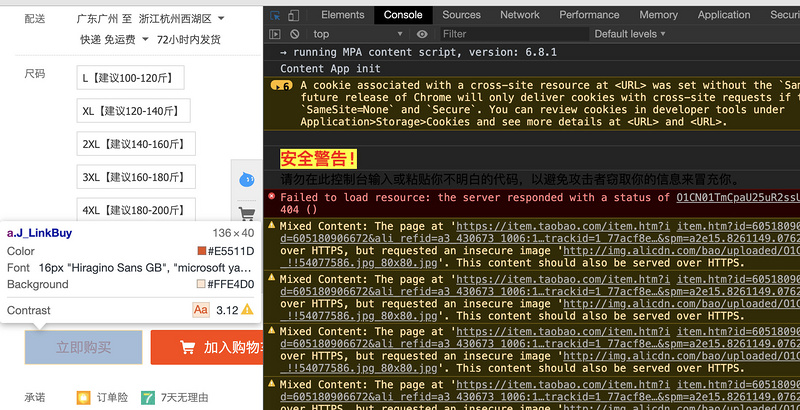Select size 2XL【建议140-160斤】

click(x=129, y=143)
